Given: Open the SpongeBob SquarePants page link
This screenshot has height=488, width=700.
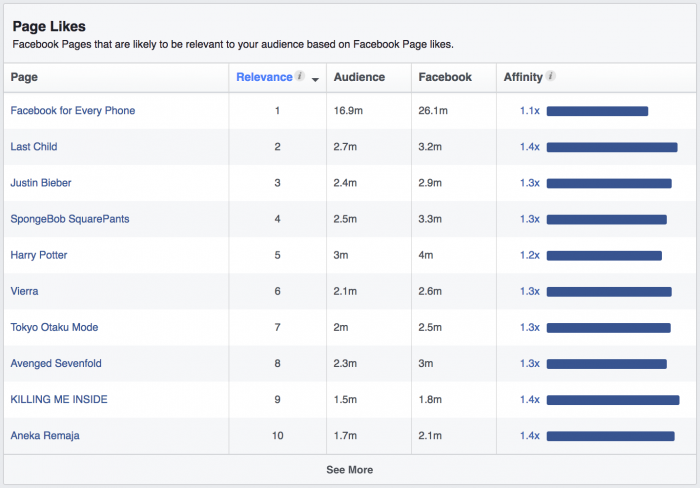Looking at the screenshot, I should 69,219.
